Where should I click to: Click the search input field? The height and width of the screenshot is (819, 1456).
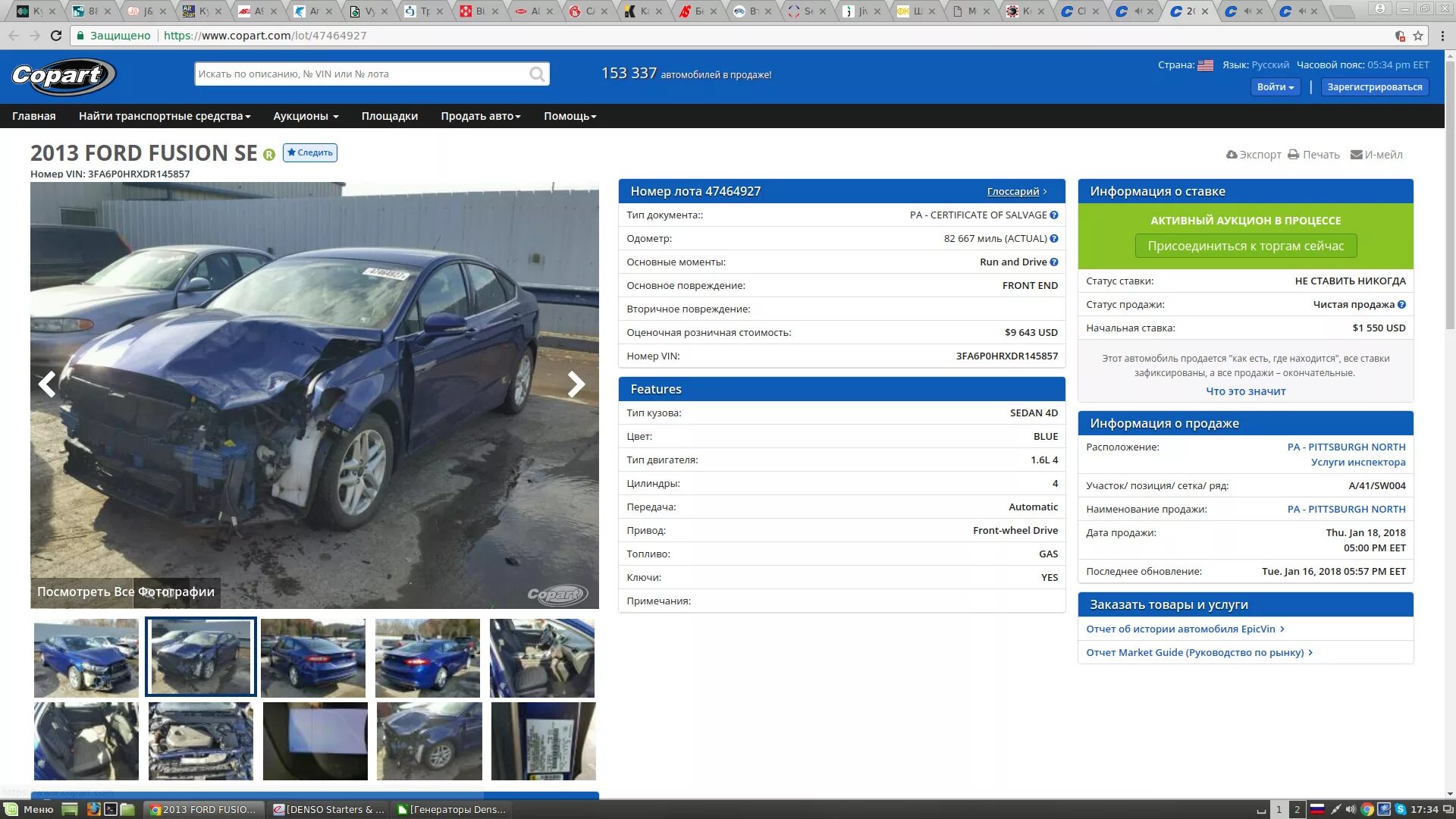click(x=362, y=74)
